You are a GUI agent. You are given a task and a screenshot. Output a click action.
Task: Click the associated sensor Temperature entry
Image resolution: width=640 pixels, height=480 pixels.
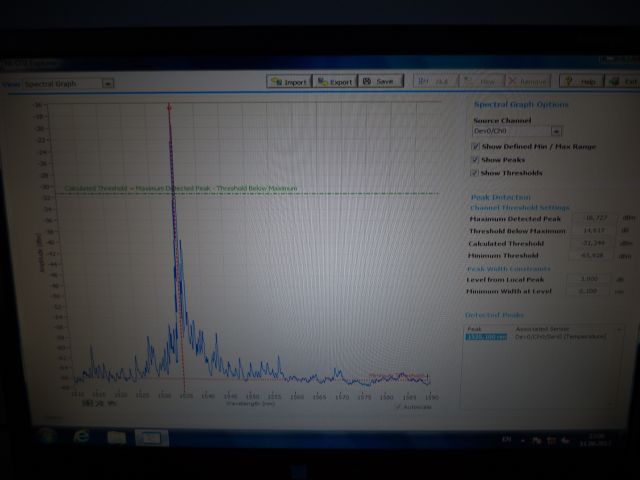[x=560, y=337]
